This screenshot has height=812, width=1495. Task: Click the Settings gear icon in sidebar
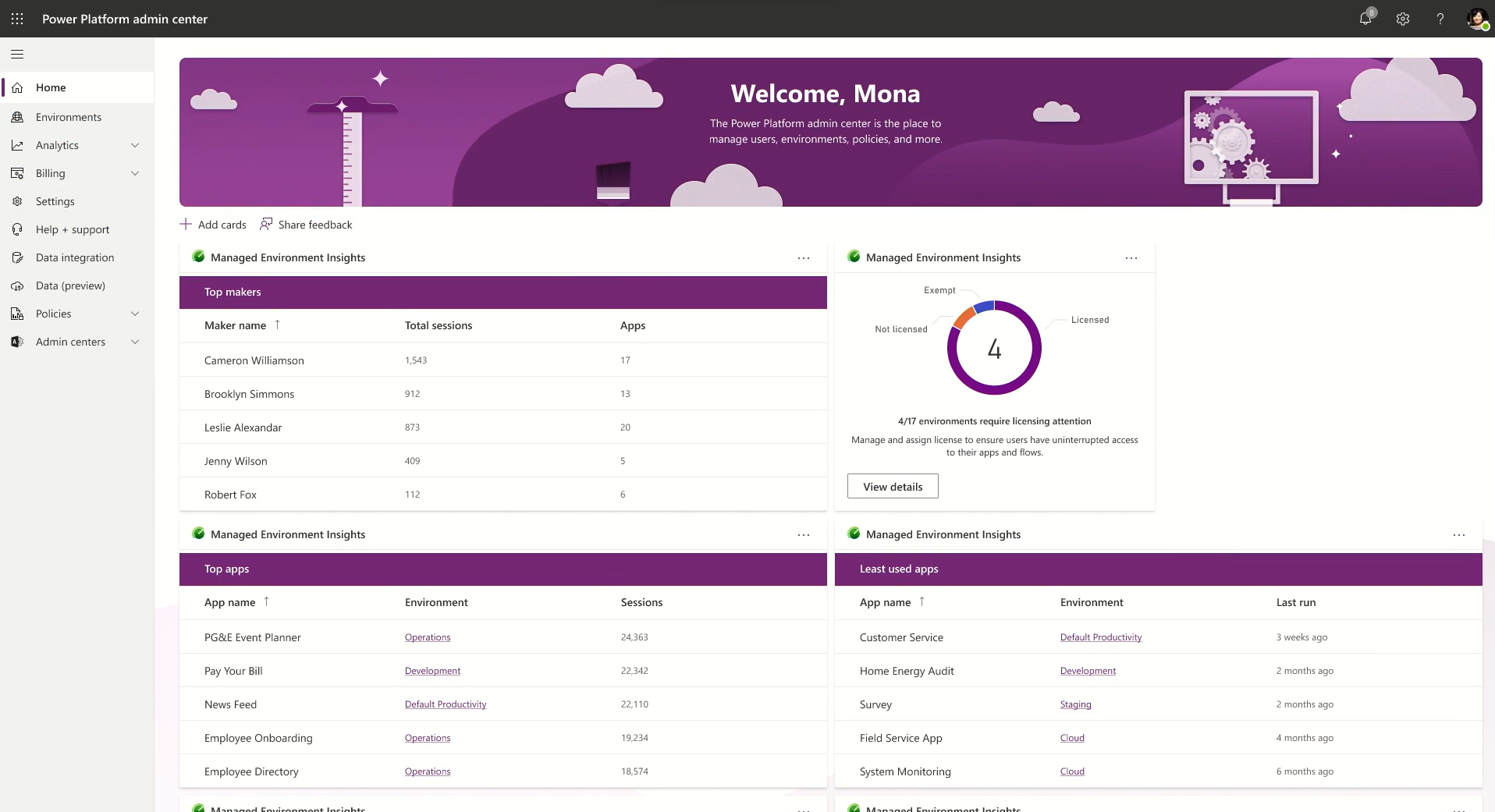click(17, 201)
